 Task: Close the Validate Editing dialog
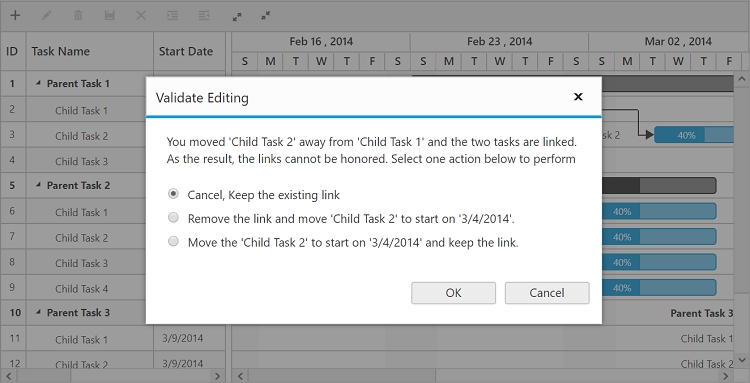pos(578,97)
